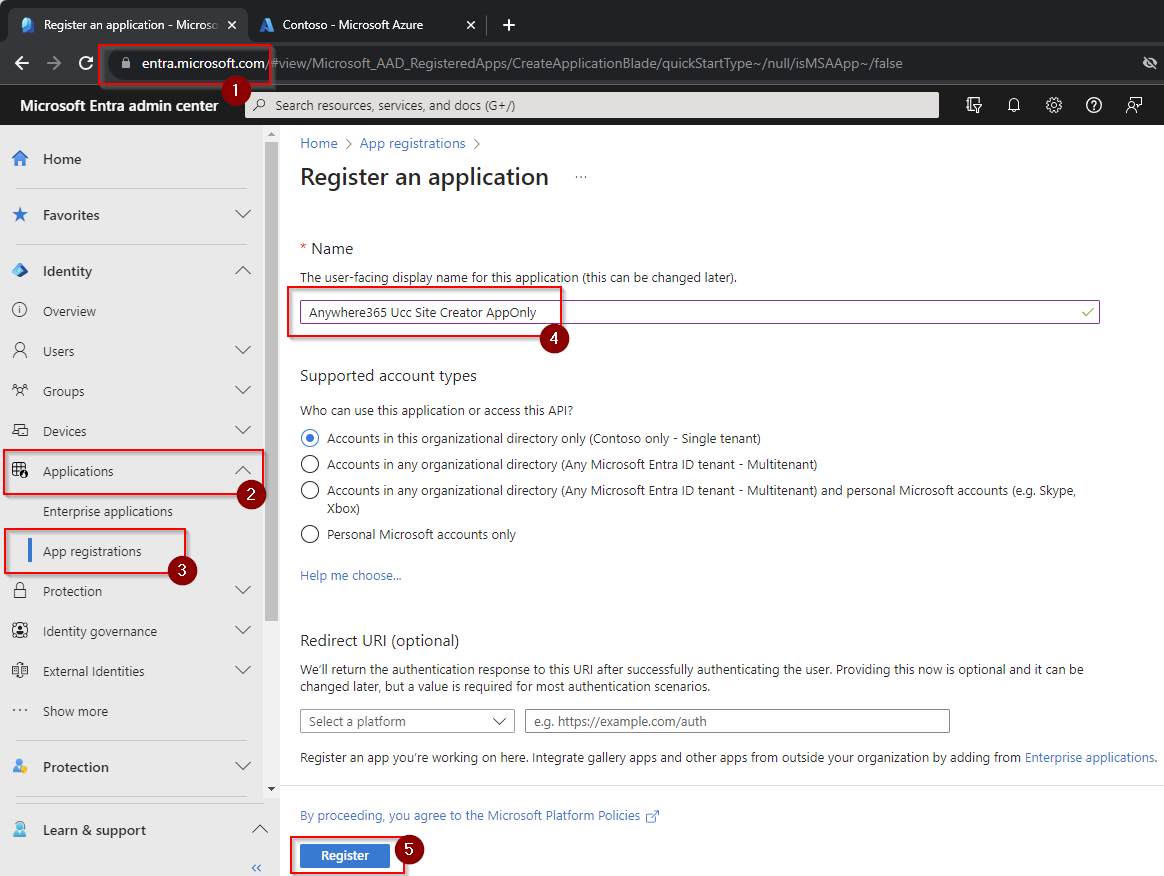The image size is (1164, 876).
Task: Collapse the Learn & support chevron
Action: point(259,829)
